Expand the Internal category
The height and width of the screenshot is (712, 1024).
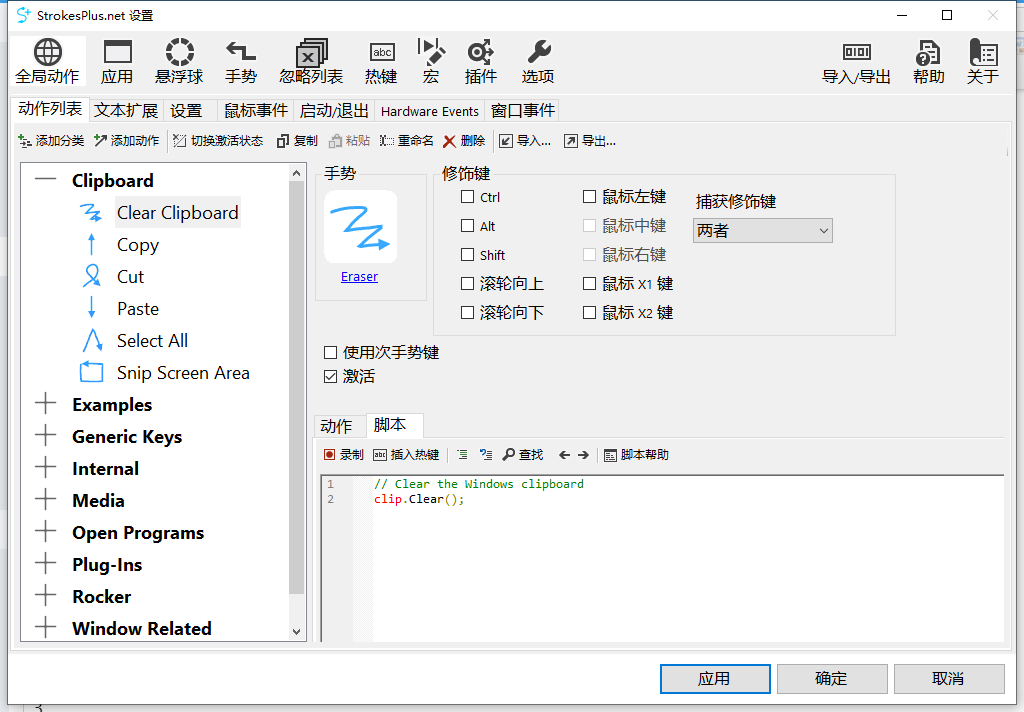pyautogui.click(x=45, y=468)
